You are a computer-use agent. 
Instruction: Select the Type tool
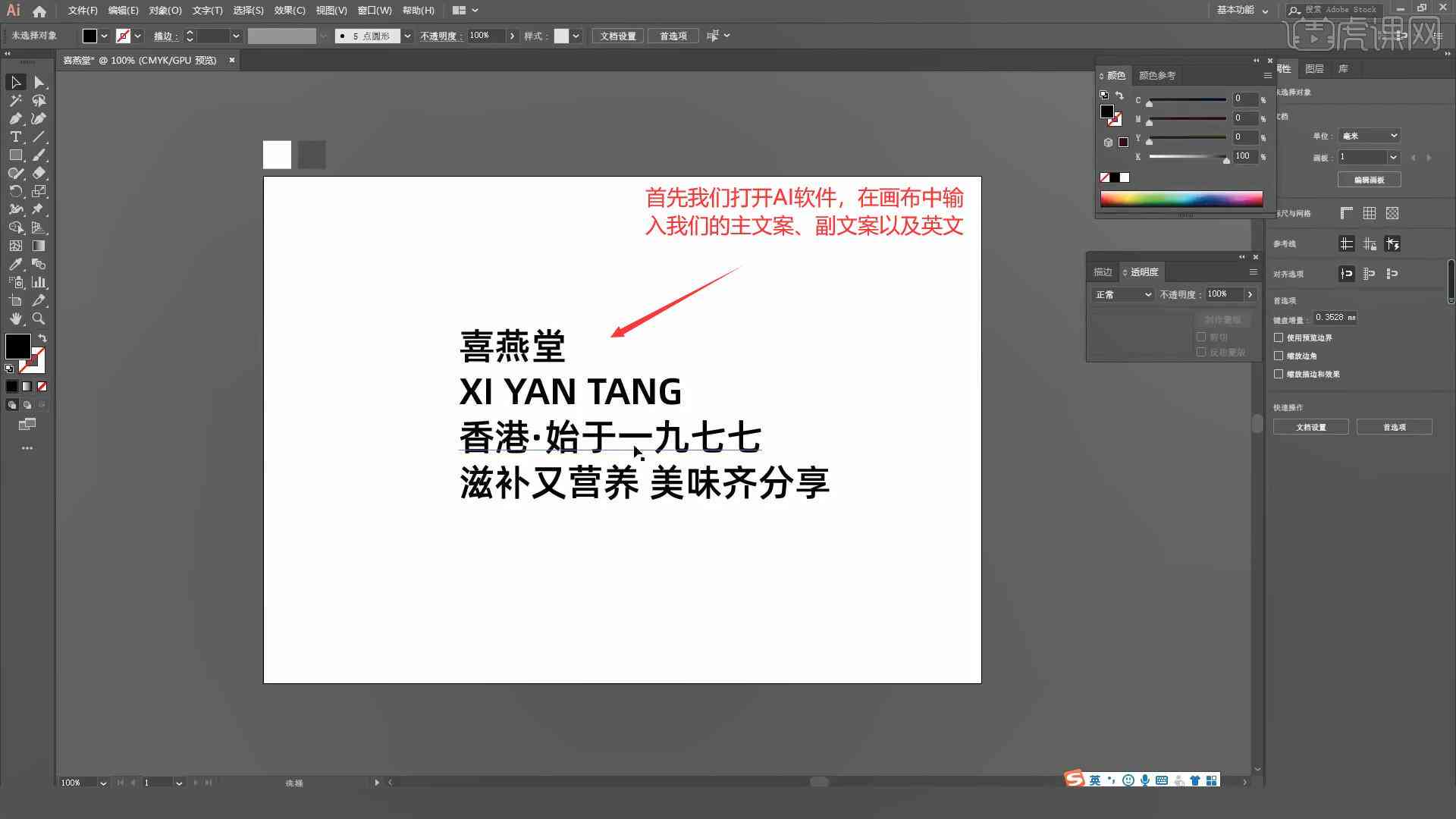[x=15, y=136]
